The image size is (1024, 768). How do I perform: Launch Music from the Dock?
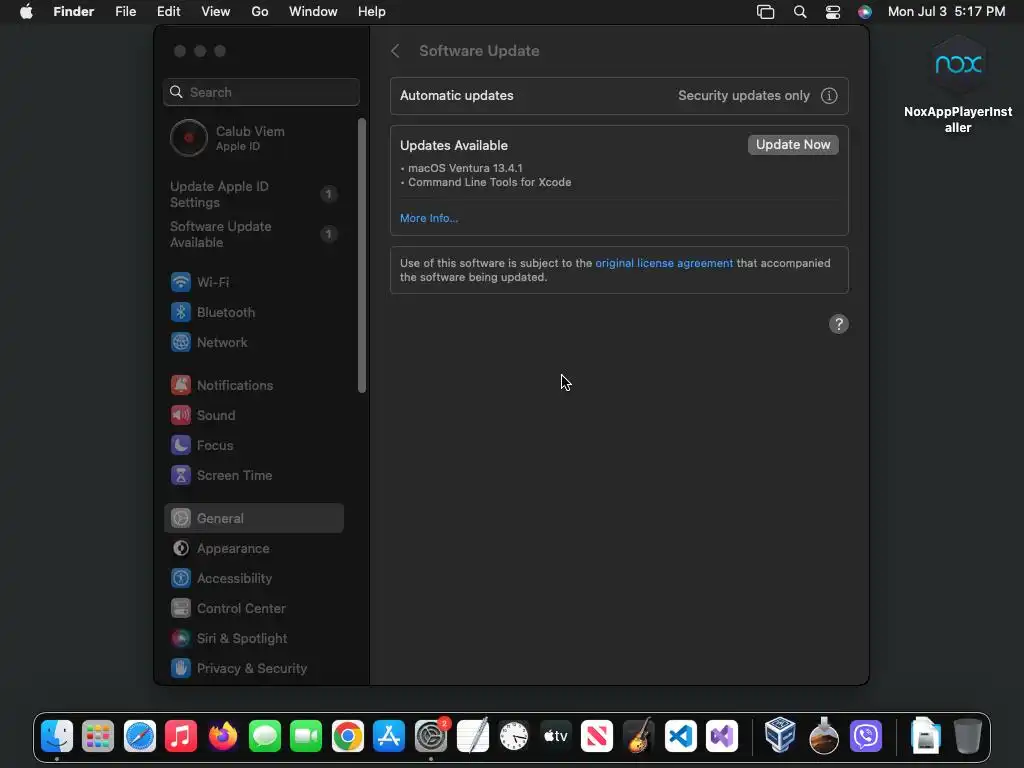pos(181,737)
